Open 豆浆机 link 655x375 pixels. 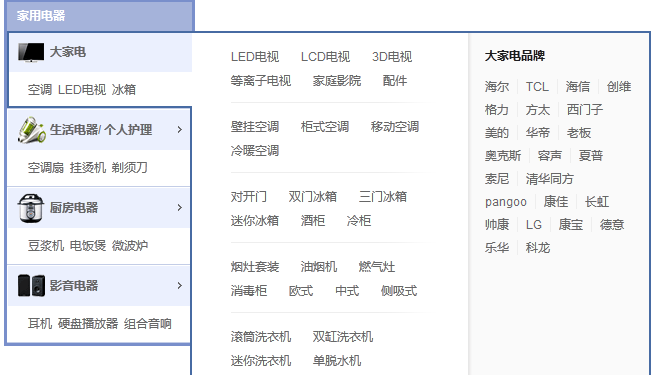pyautogui.click(x=46, y=246)
